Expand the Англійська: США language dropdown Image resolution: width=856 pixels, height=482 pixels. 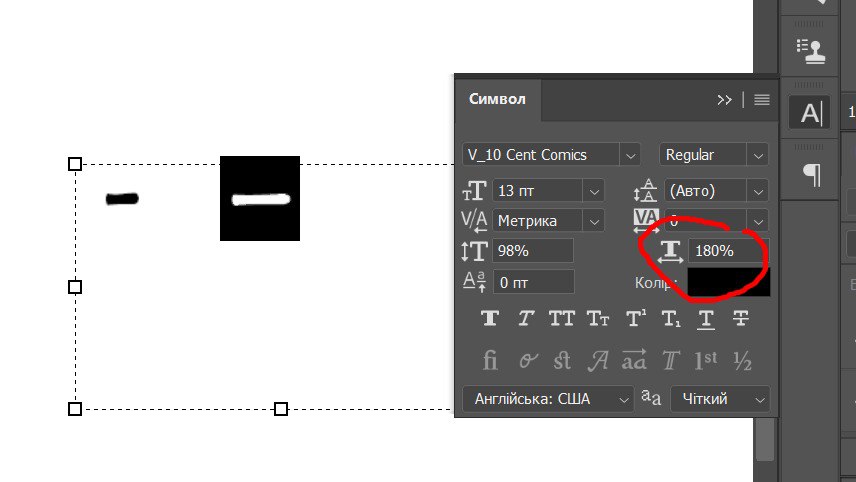[x=625, y=399]
